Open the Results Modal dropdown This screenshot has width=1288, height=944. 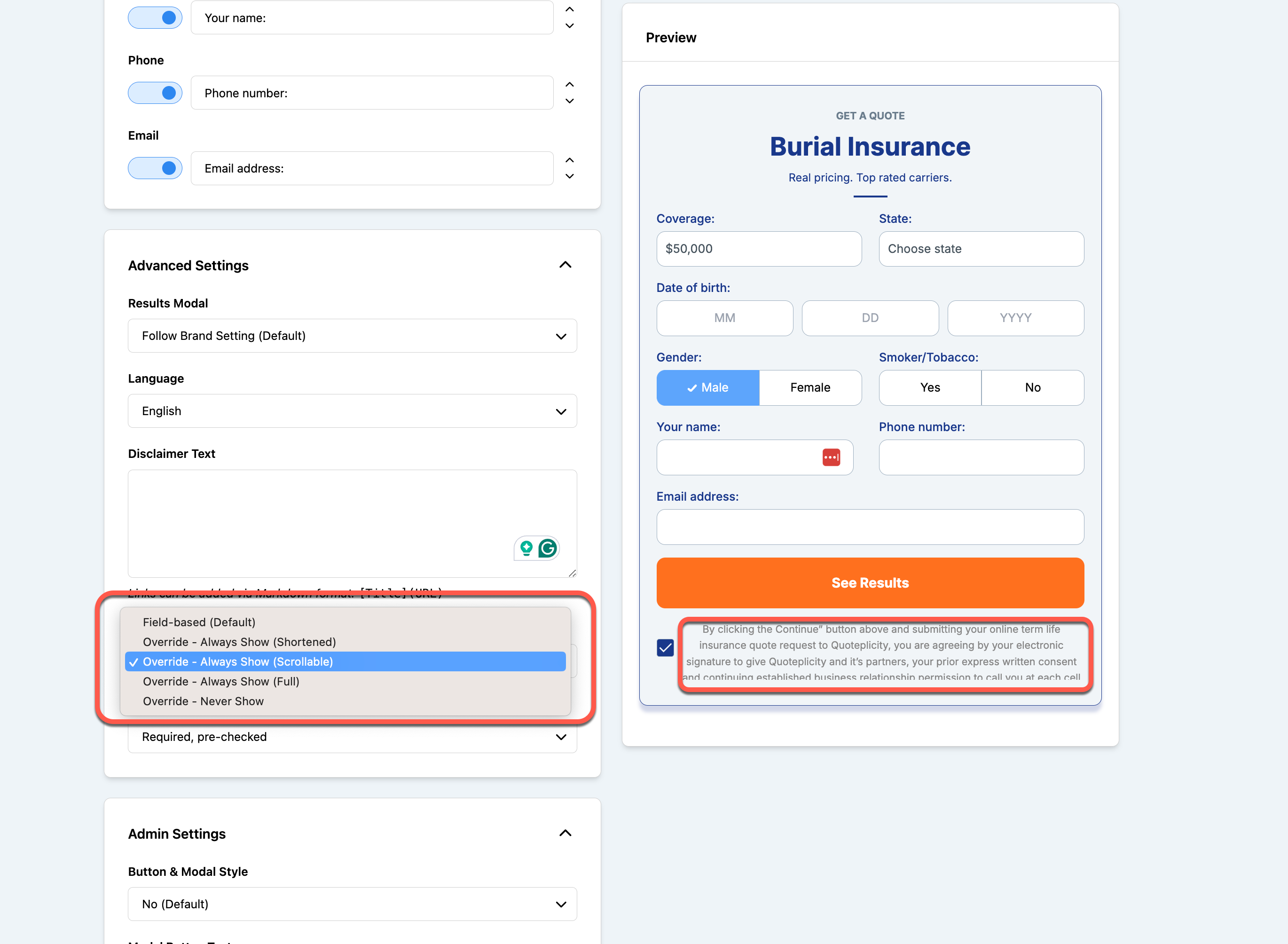(352, 336)
